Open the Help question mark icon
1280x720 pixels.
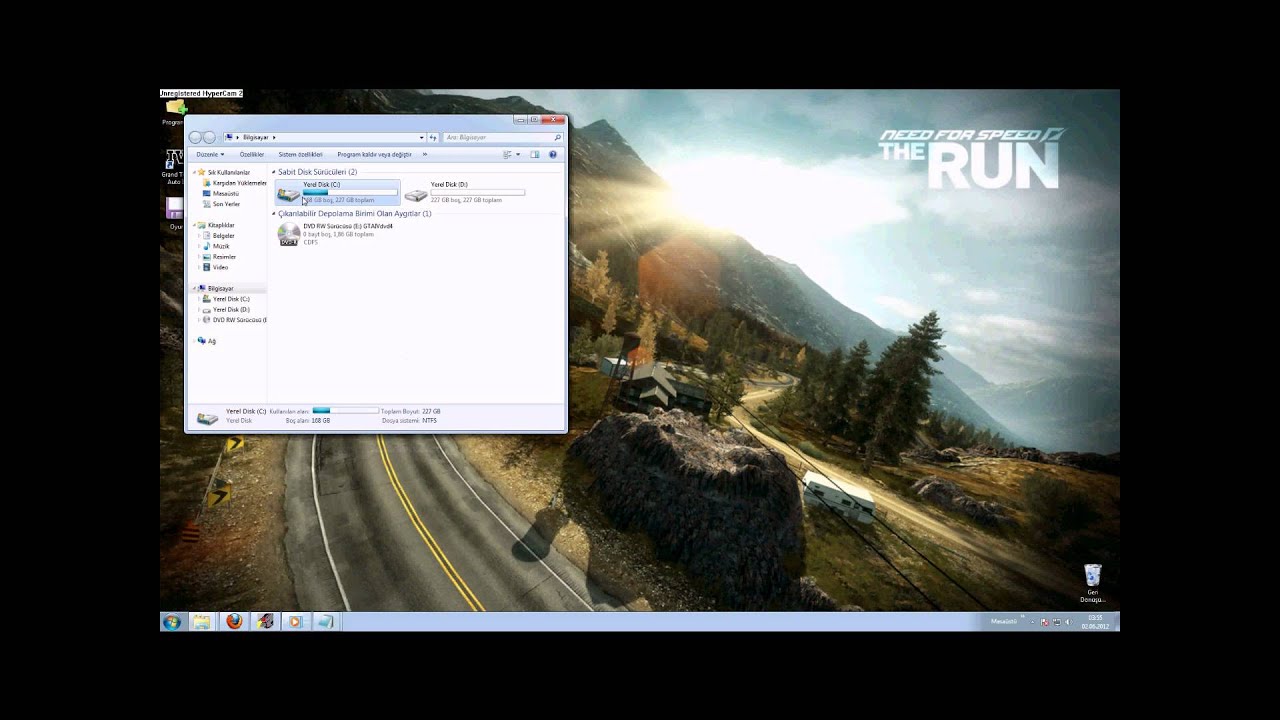pyautogui.click(x=553, y=154)
